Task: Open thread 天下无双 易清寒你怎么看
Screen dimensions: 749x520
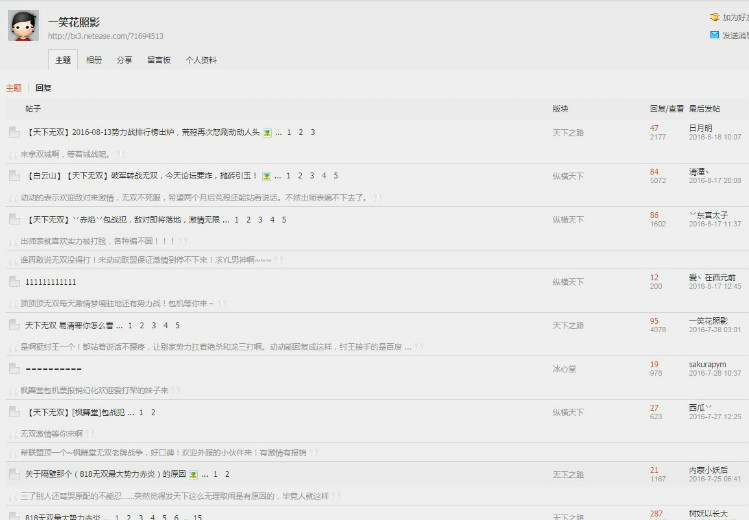Action: [69, 325]
